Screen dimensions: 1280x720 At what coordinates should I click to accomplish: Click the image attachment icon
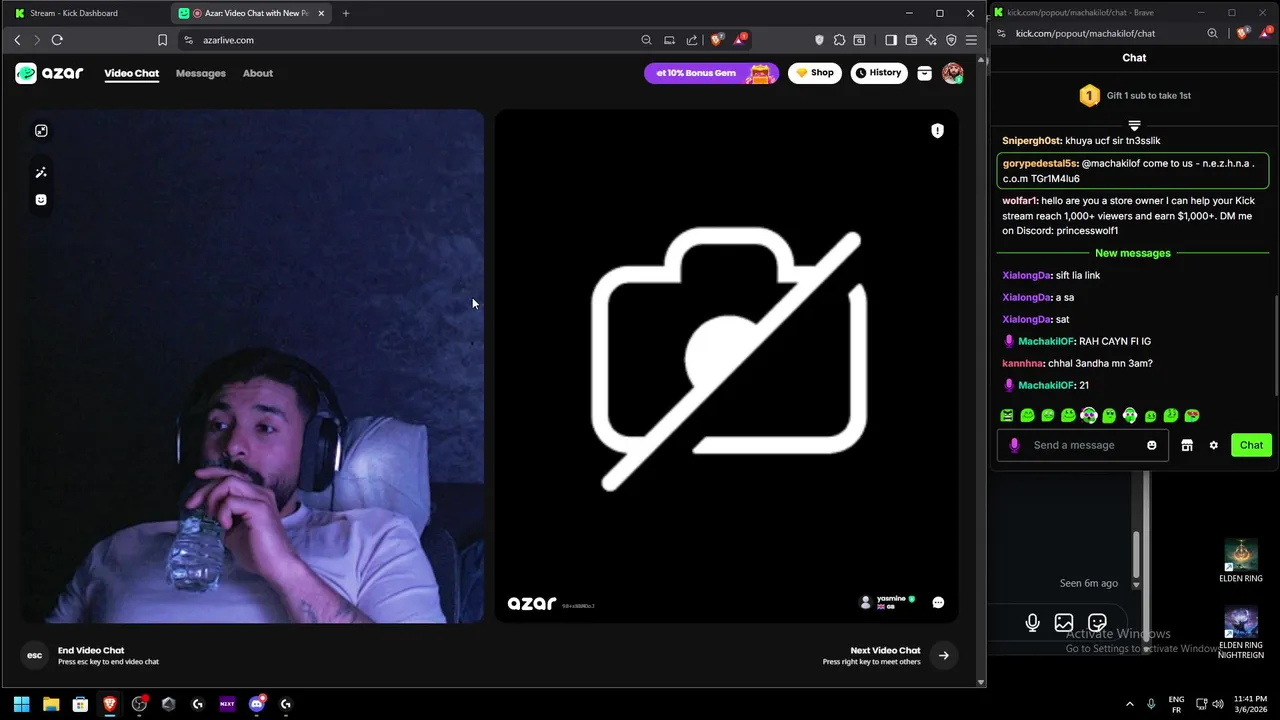[1064, 623]
